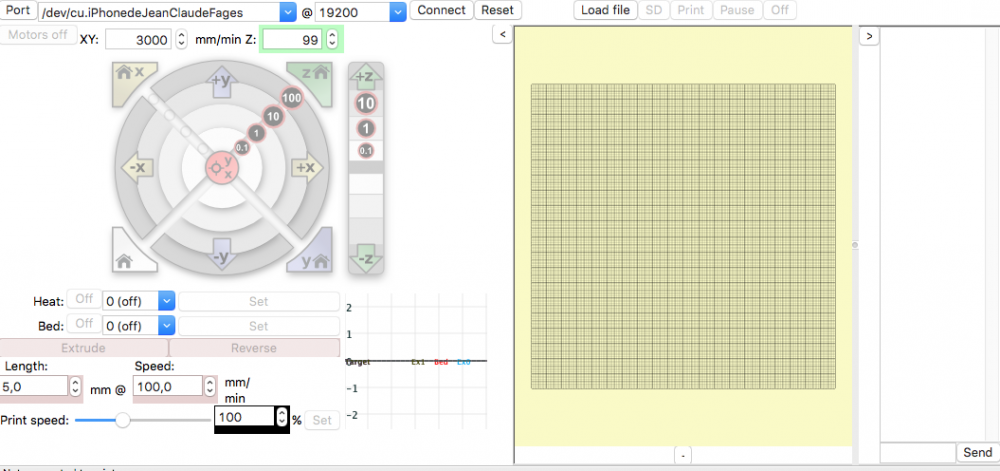Click the Z feedrate stepper arrows
The height and width of the screenshot is (471, 1000).
coord(332,40)
